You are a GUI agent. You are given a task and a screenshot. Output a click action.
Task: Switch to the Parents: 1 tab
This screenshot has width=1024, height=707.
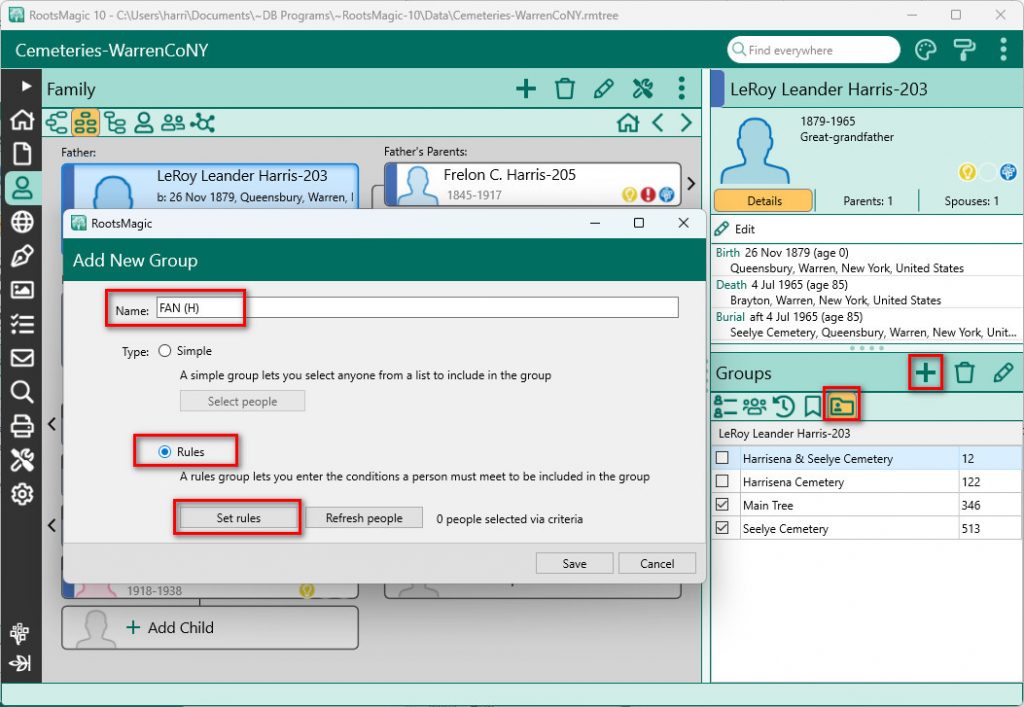coord(867,200)
